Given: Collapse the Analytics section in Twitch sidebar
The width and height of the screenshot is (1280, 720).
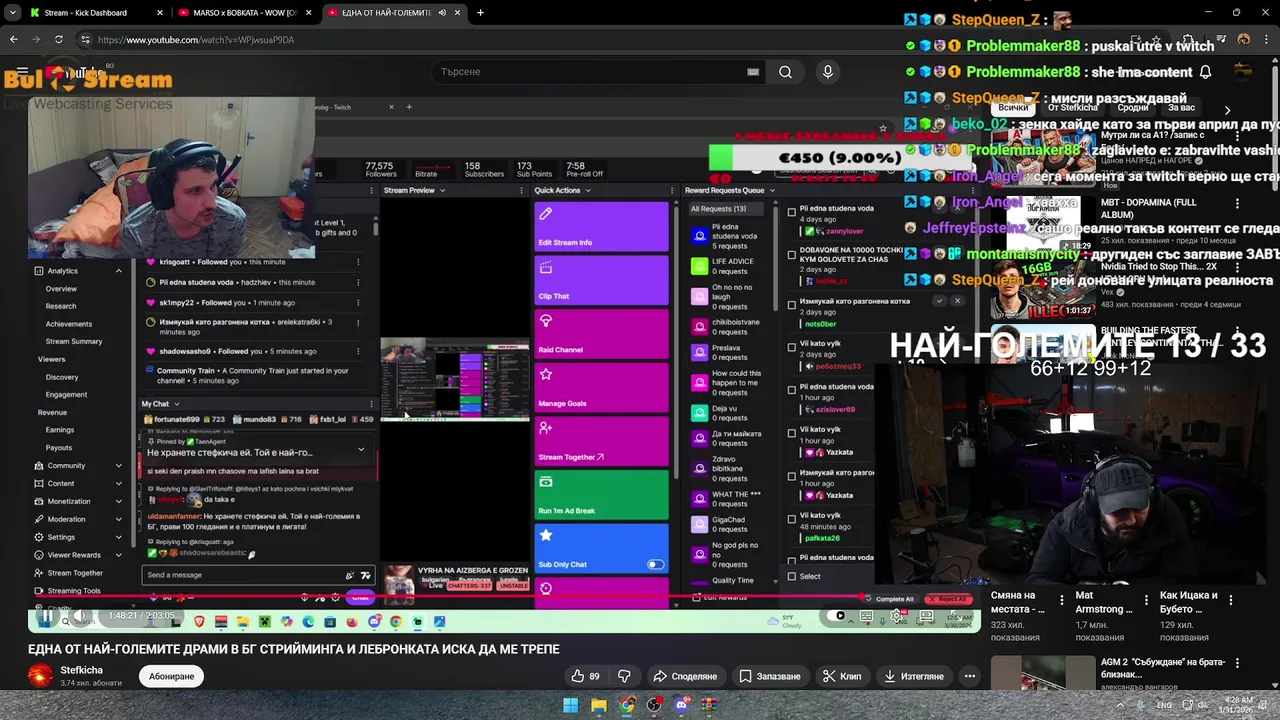Looking at the screenshot, I should coord(118,271).
